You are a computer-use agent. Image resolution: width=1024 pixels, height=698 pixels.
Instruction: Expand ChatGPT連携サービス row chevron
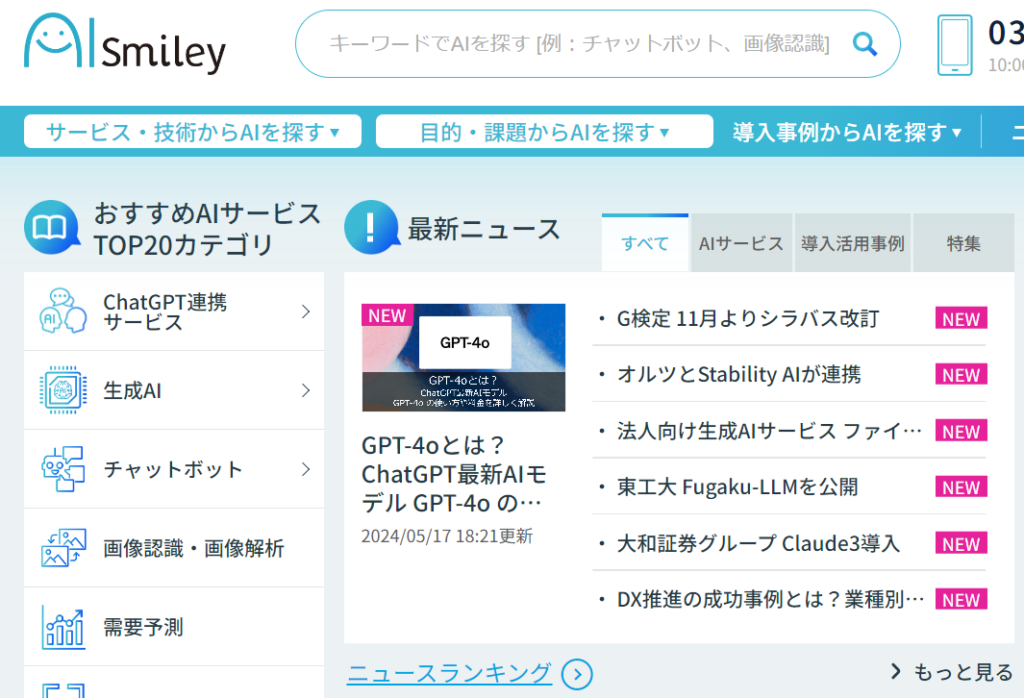tap(306, 311)
